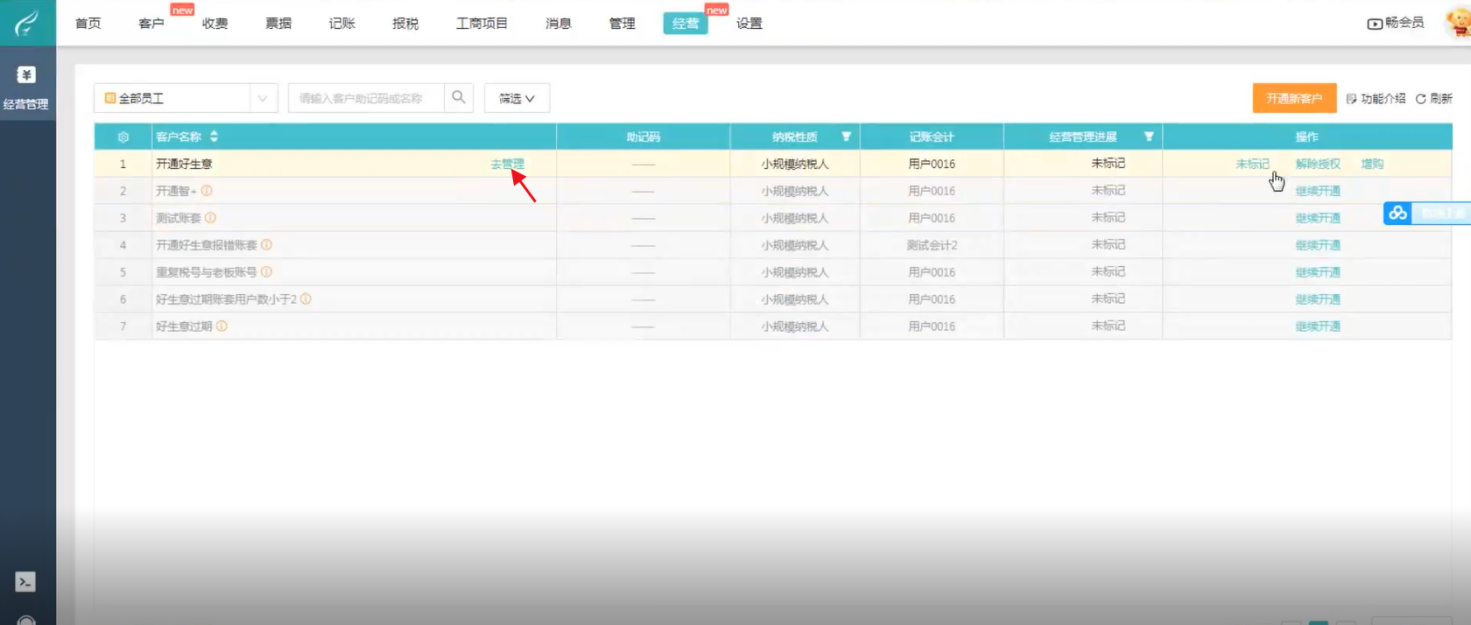Click the info icon beside 测试账套
The height and width of the screenshot is (625, 1471).
coord(211,218)
